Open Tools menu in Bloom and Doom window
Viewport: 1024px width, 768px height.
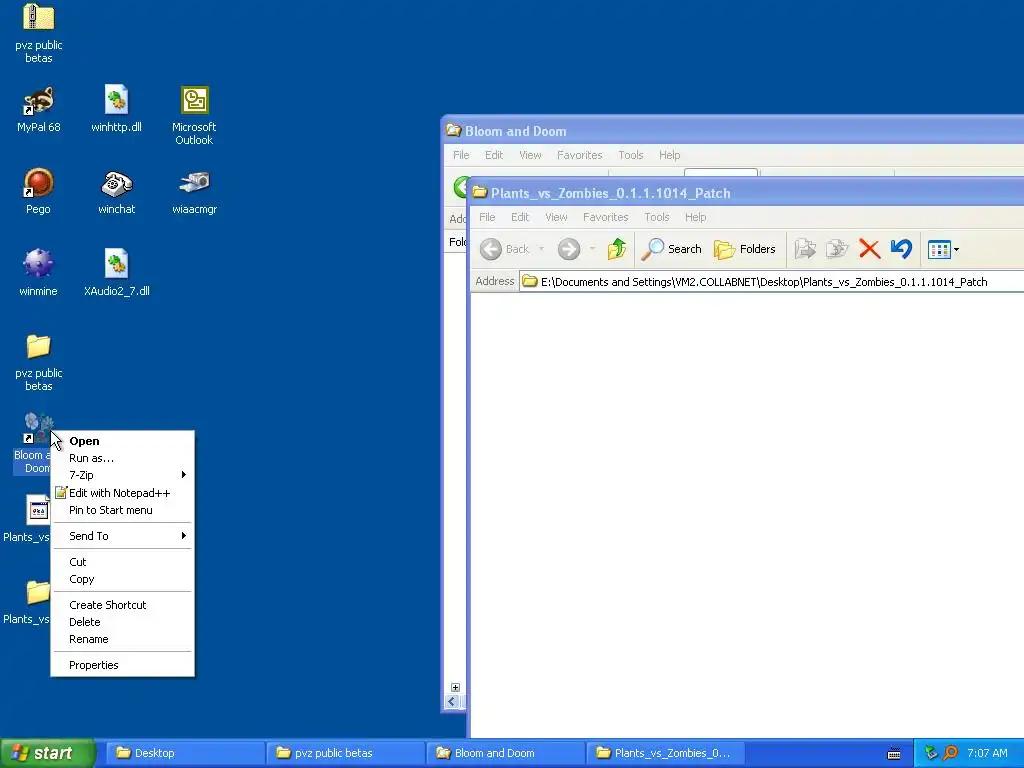pyautogui.click(x=631, y=155)
